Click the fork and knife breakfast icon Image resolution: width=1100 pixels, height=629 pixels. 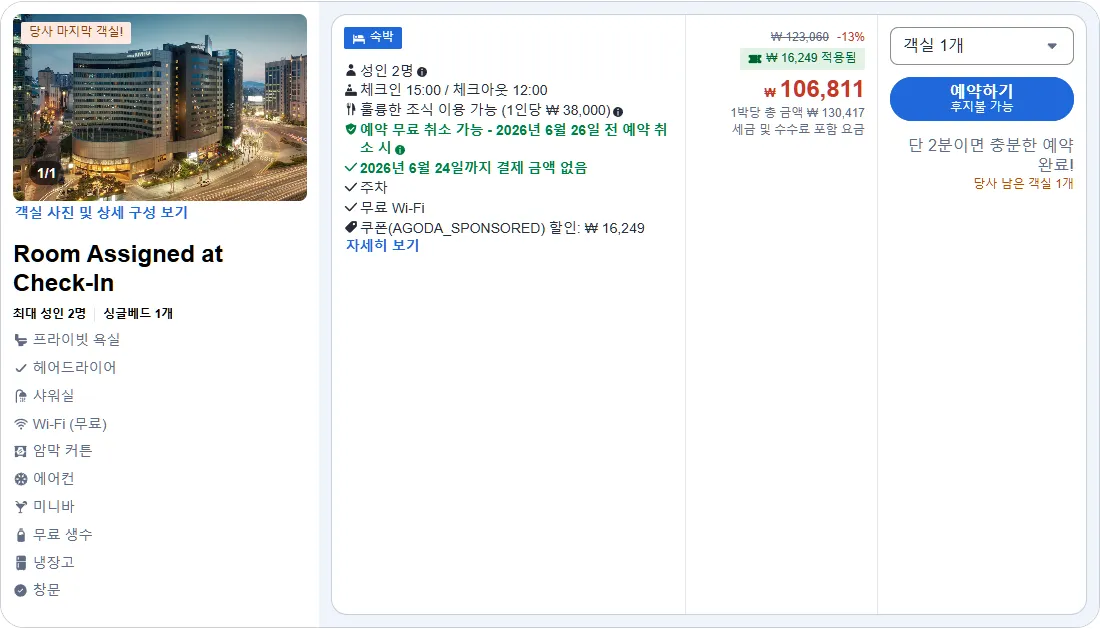(351, 109)
